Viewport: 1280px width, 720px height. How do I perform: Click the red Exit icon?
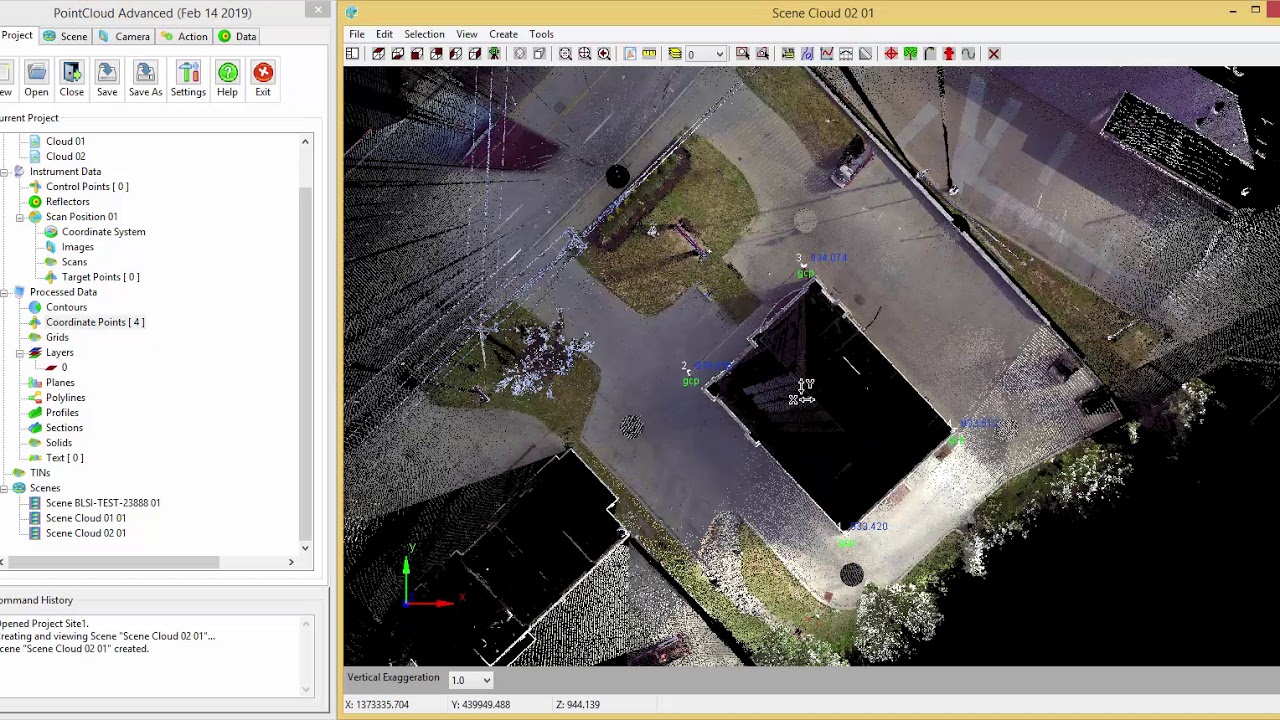pyautogui.click(x=263, y=72)
